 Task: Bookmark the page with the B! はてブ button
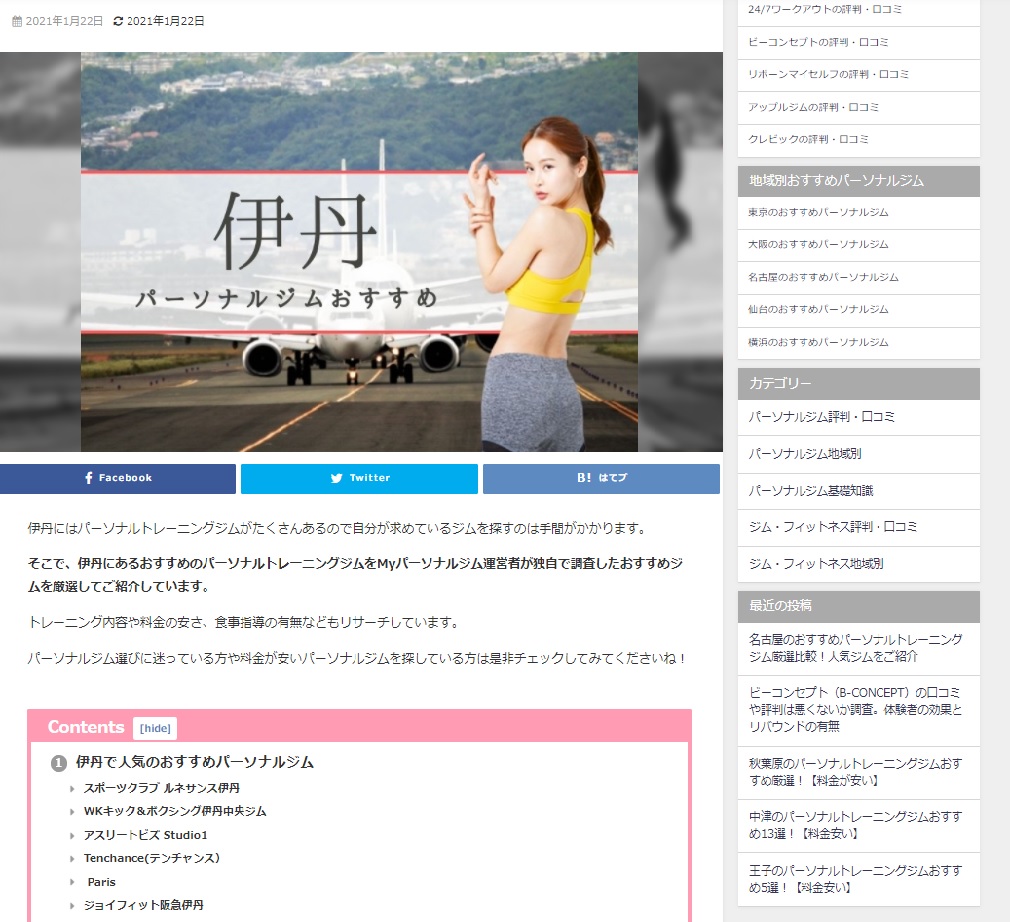pyautogui.click(x=601, y=478)
